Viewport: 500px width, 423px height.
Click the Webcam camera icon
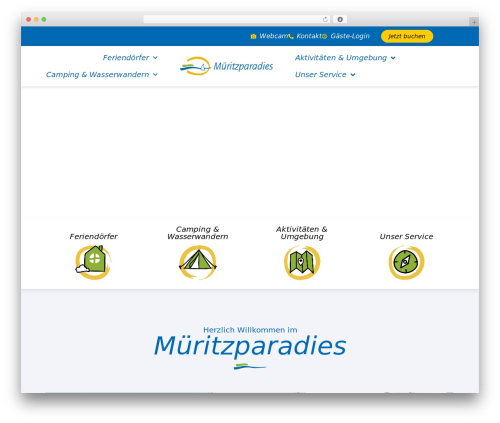pyautogui.click(x=253, y=36)
